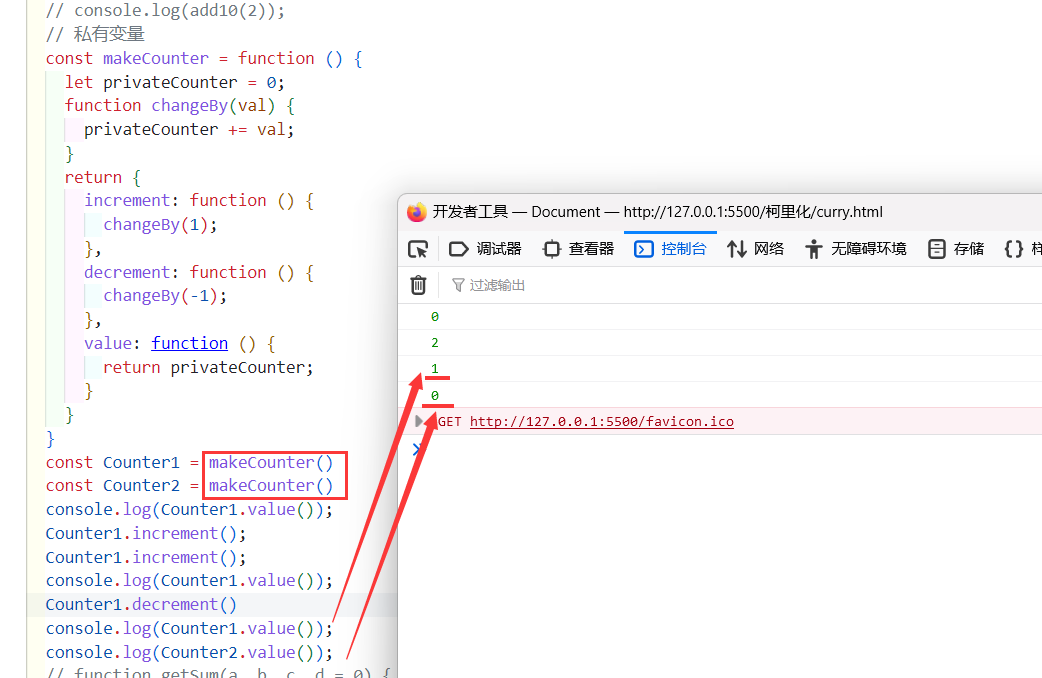Image resolution: width=1042 pixels, height=678 pixels.
Task: Expand the GET favicon.ico error entry
Action: pos(419,421)
